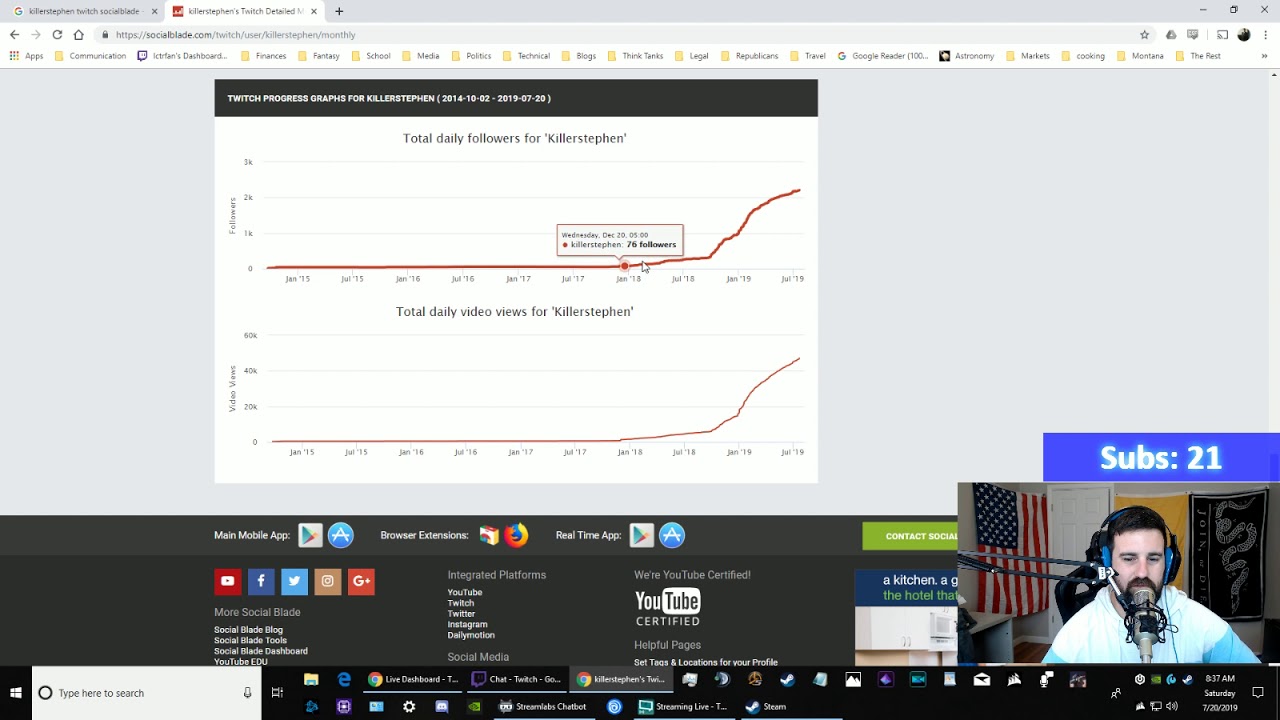Visit Social Blade's Facebook page icon

[x=261, y=581]
